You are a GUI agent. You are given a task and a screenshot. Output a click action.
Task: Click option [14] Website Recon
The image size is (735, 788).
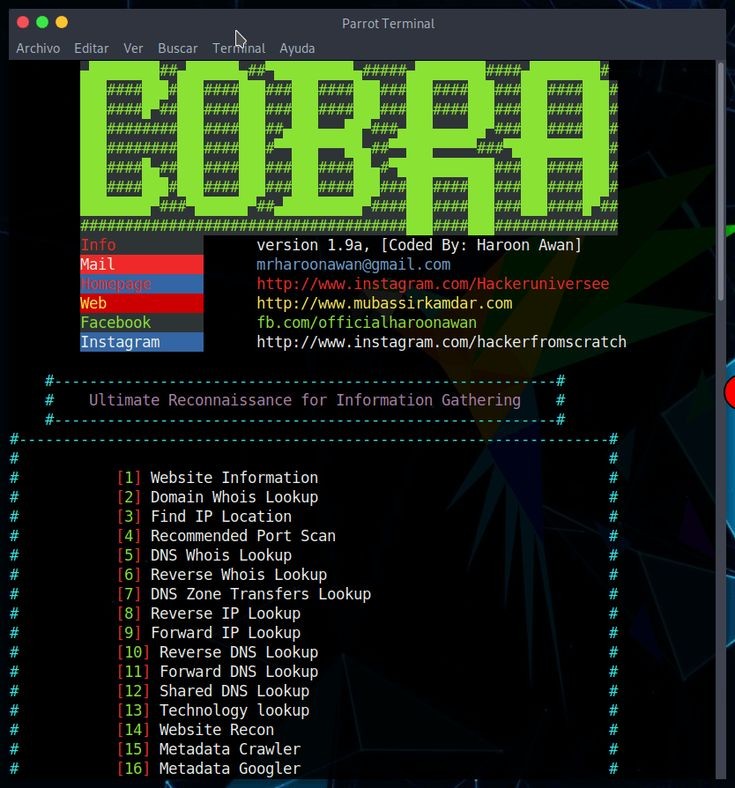(195, 730)
